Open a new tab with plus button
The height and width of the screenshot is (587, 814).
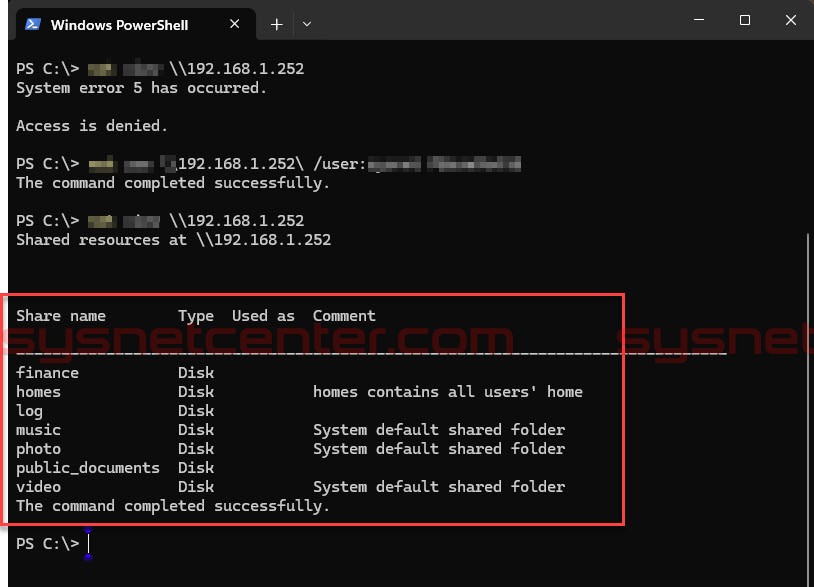[x=277, y=24]
